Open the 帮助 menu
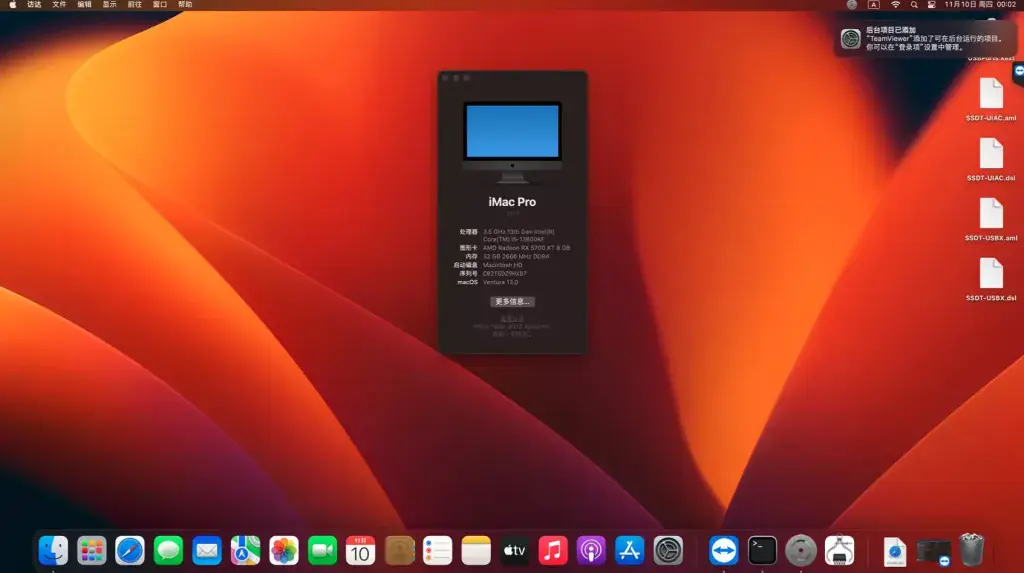This screenshot has height=573, width=1024. coord(185,5)
